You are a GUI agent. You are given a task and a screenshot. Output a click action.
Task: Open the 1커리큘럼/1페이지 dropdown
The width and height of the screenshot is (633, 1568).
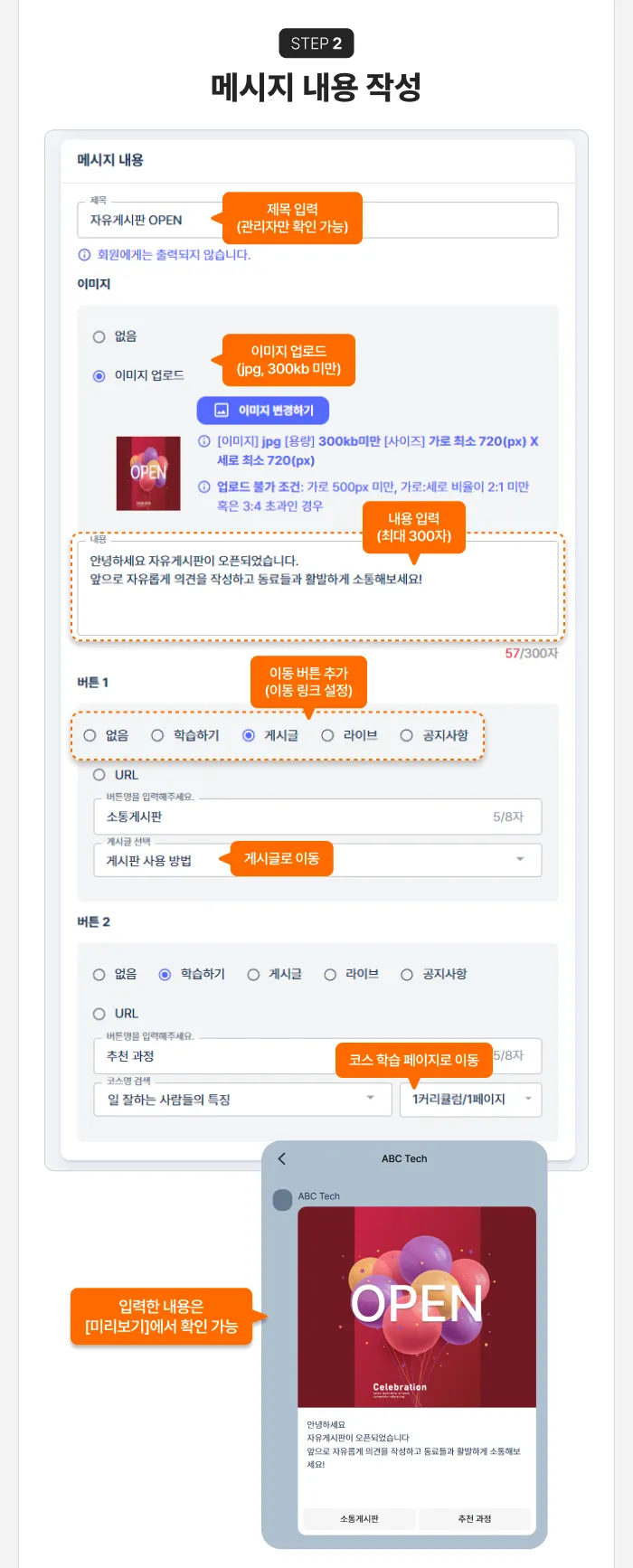tap(470, 1100)
